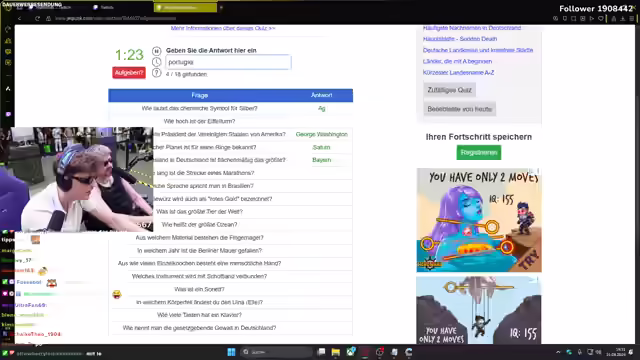Go back using the browser back arrow
Viewport: 640px width, 360px height.
(20, 18)
